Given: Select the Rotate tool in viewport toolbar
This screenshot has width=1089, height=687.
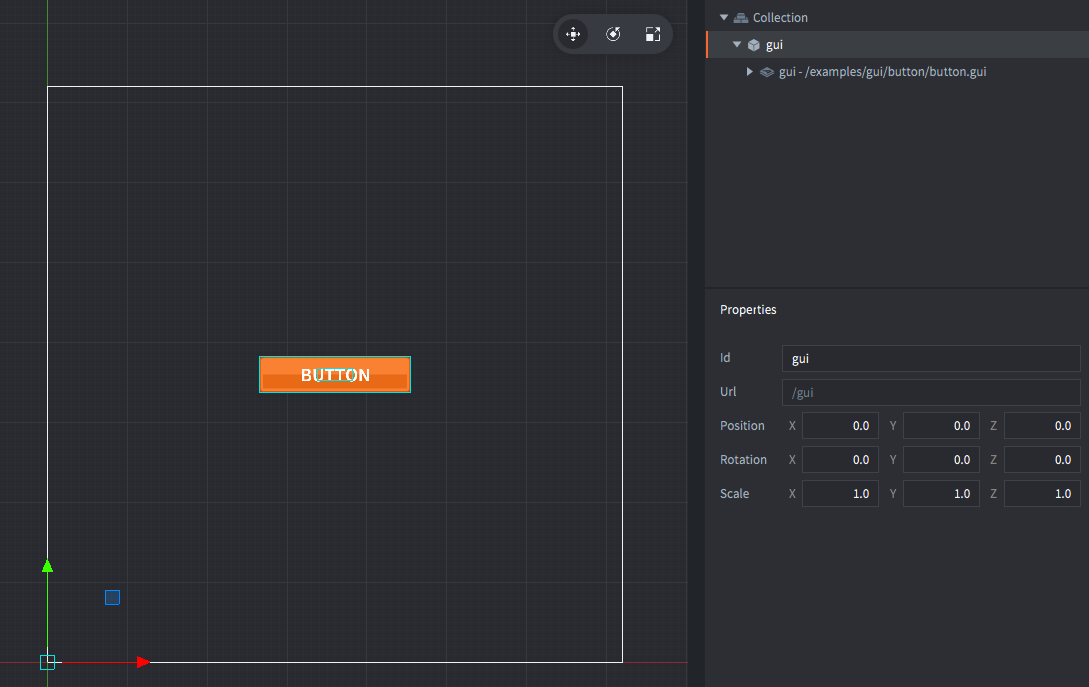Looking at the screenshot, I should 613,34.
